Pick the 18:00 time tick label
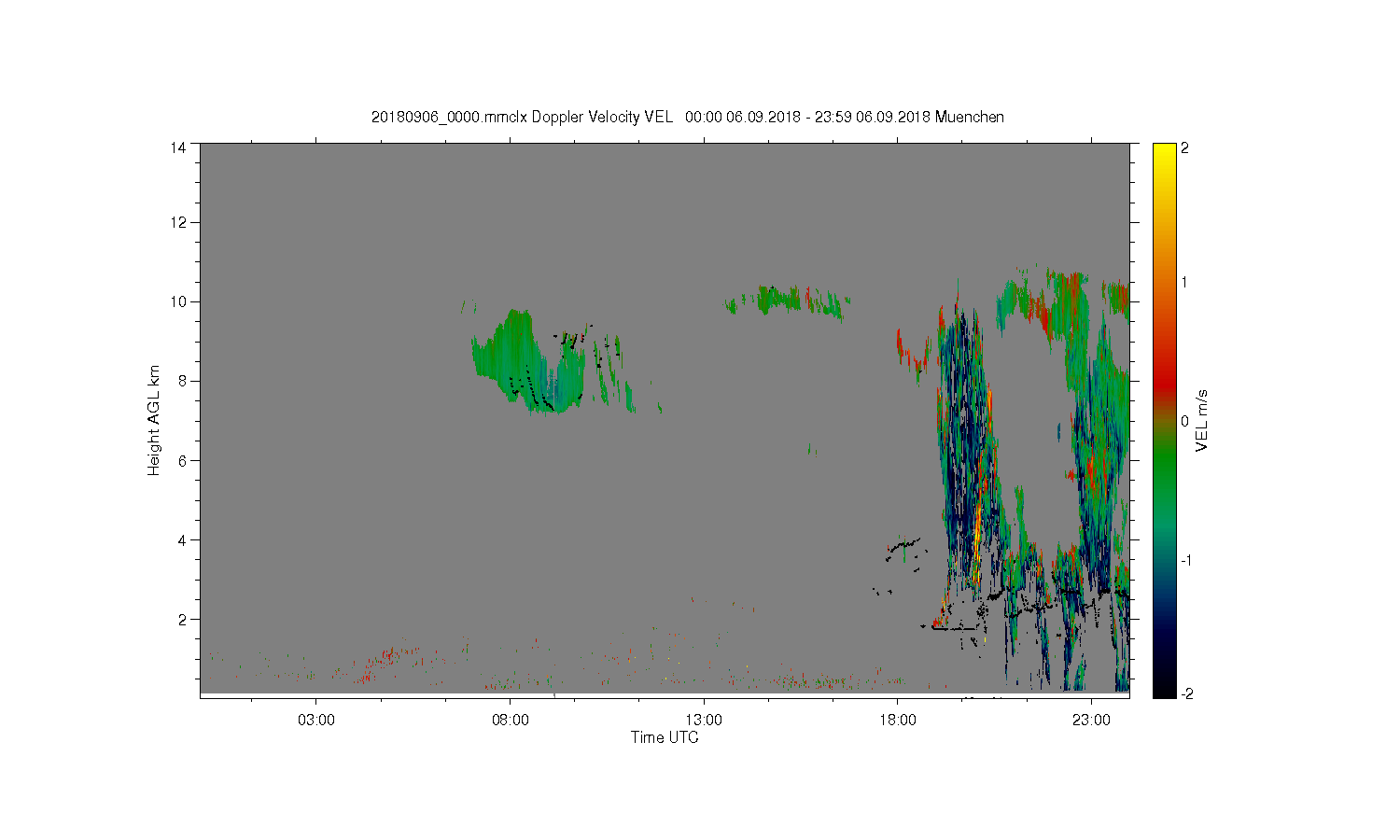The height and width of the screenshot is (840, 1400). [x=898, y=720]
